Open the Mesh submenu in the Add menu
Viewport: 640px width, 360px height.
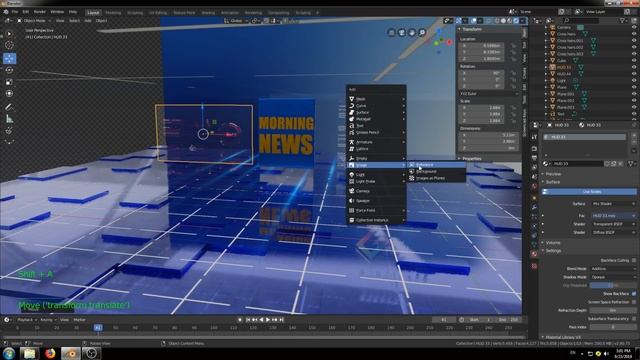pos(376,99)
